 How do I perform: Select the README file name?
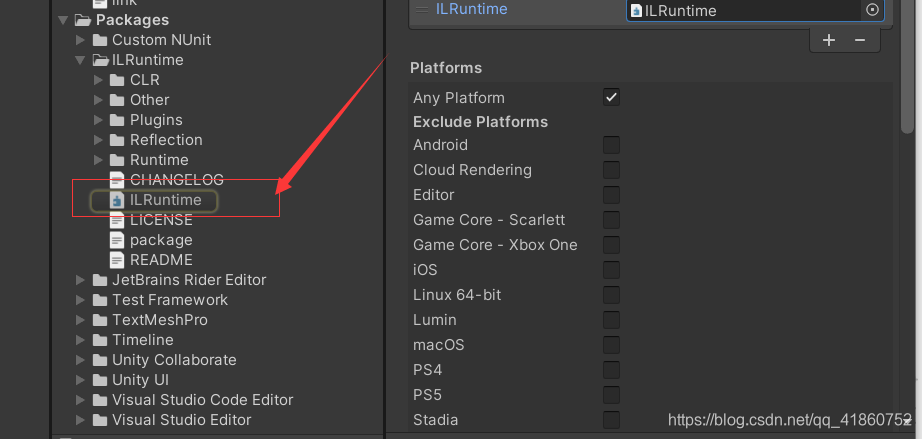click(x=161, y=260)
